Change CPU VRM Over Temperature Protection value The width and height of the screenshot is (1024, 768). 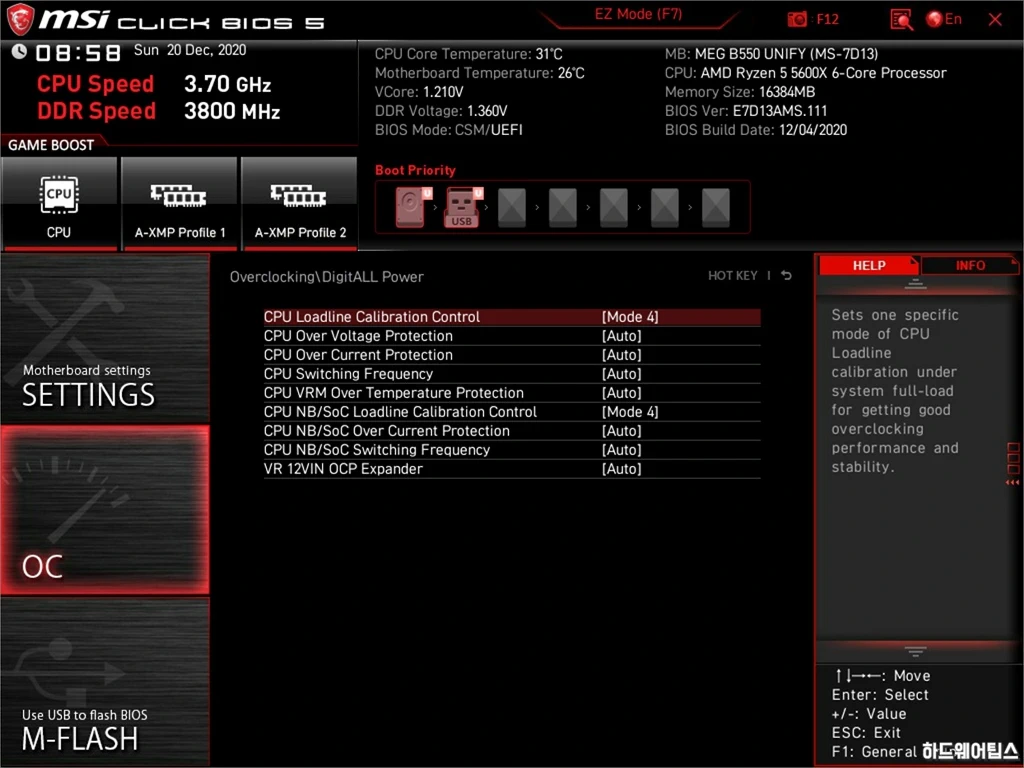[x=622, y=392]
